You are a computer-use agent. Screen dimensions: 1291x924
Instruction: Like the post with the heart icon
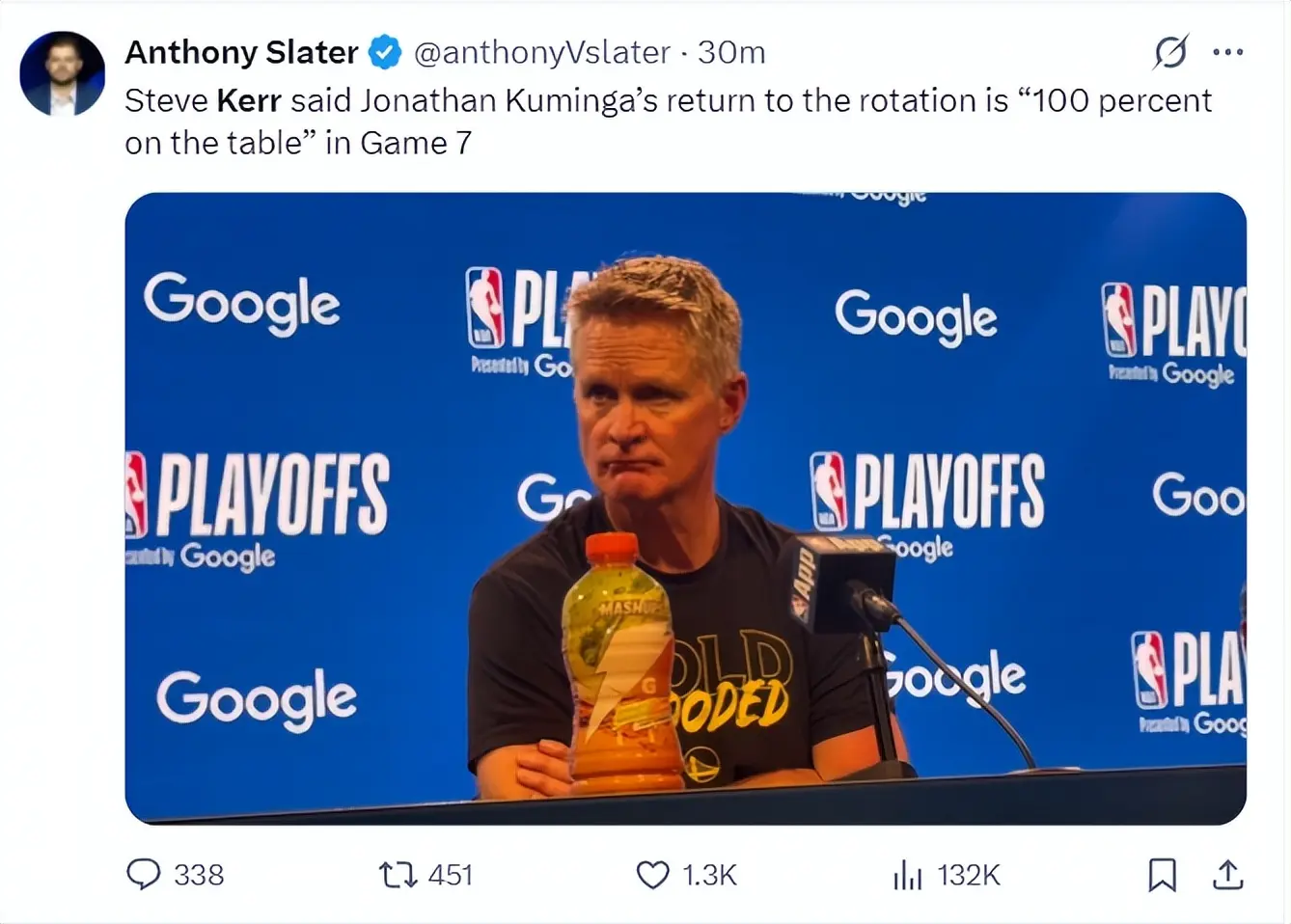pyautogui.click(x=652, y=875)
